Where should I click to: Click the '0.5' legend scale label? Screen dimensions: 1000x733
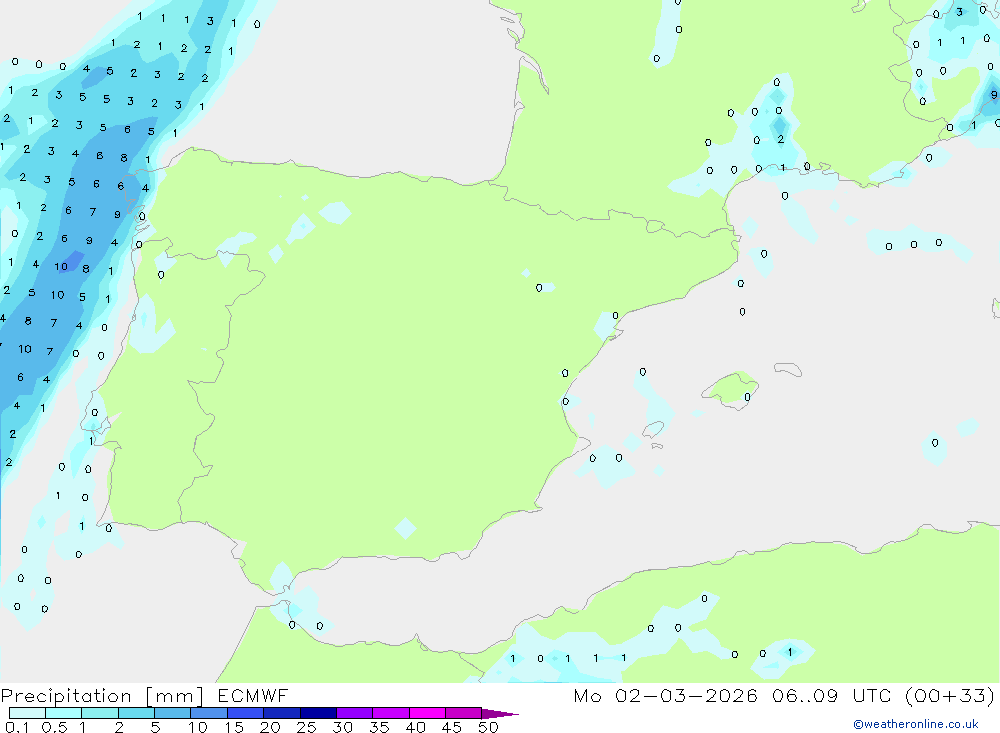54,727
